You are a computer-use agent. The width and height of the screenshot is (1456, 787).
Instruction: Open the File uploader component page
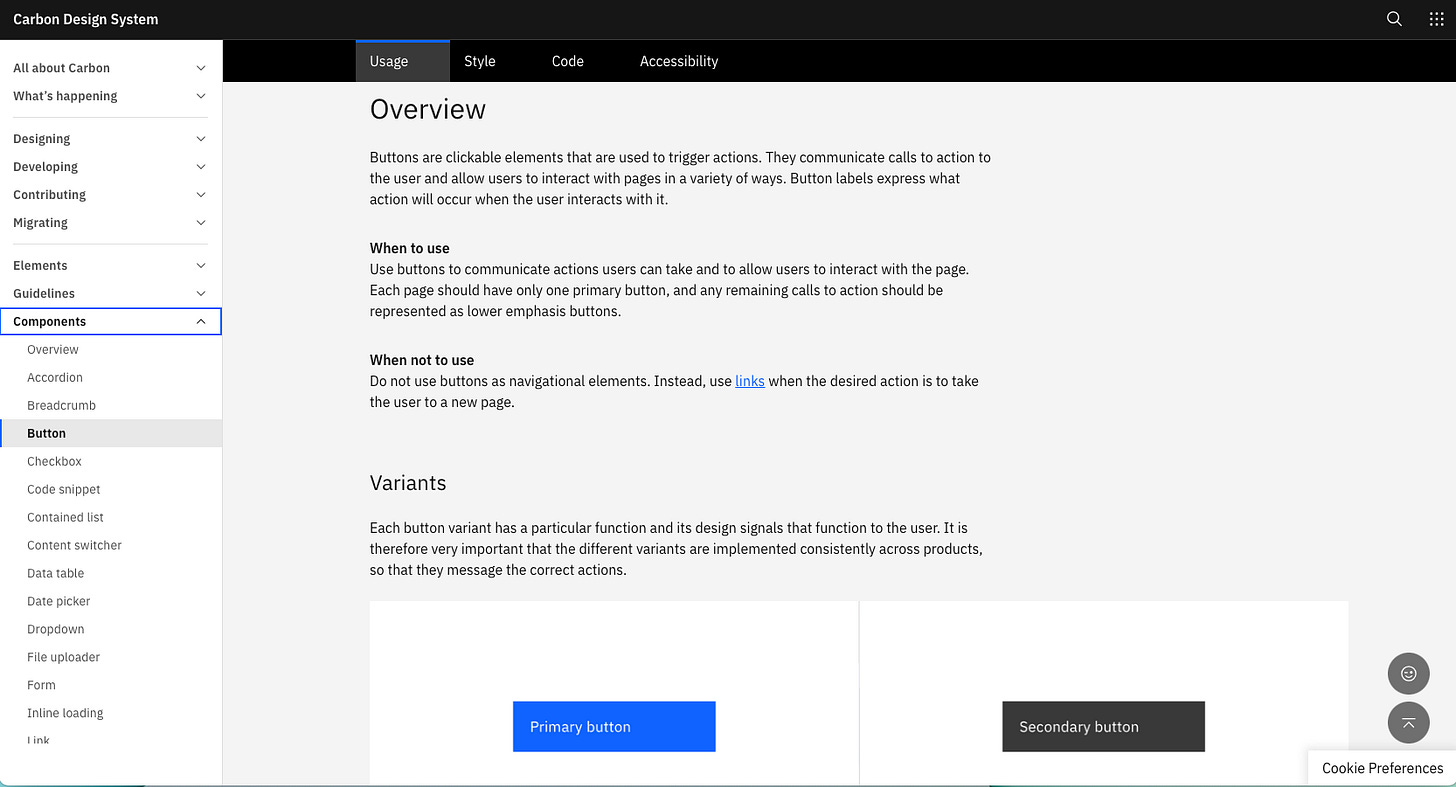pos(111,658)
